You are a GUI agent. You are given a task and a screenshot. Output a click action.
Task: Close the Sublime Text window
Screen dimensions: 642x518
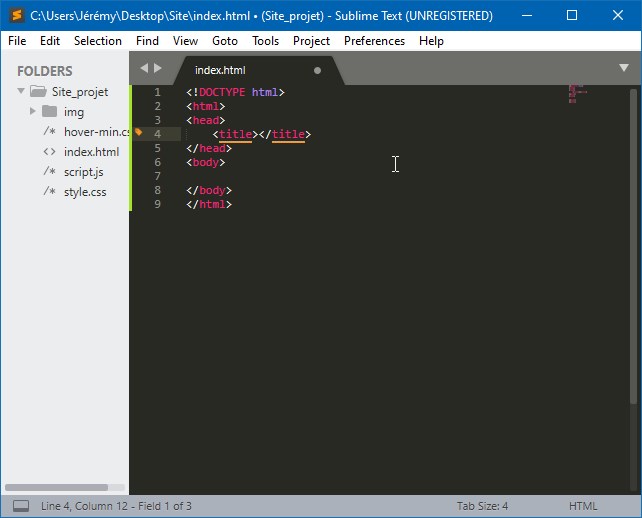[618, 16]
